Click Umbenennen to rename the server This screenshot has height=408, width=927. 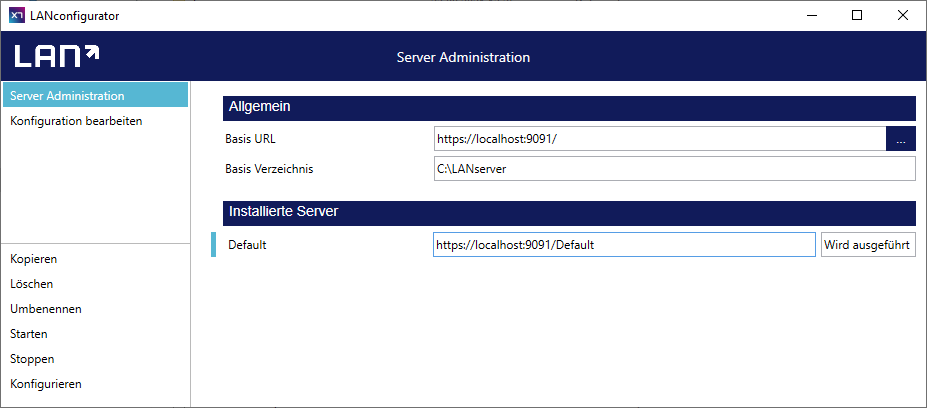[45, 309]
